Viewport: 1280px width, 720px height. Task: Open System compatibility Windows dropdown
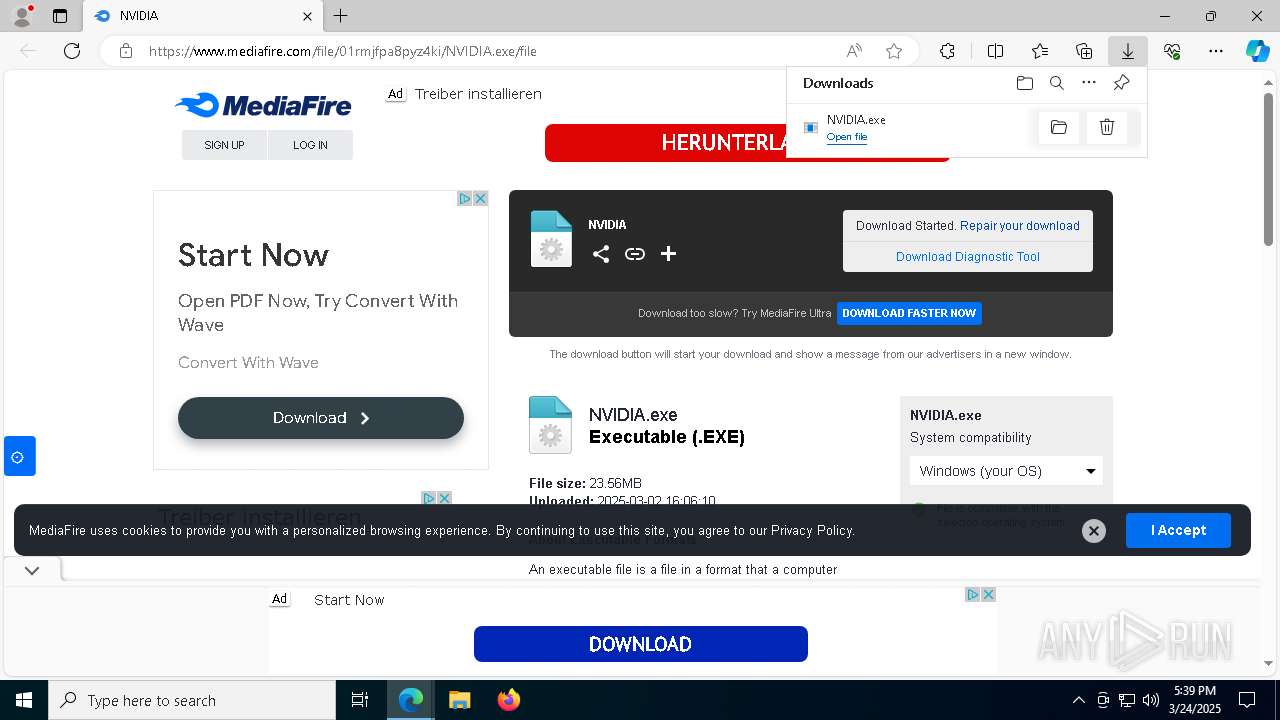[x=1006, y=471]
